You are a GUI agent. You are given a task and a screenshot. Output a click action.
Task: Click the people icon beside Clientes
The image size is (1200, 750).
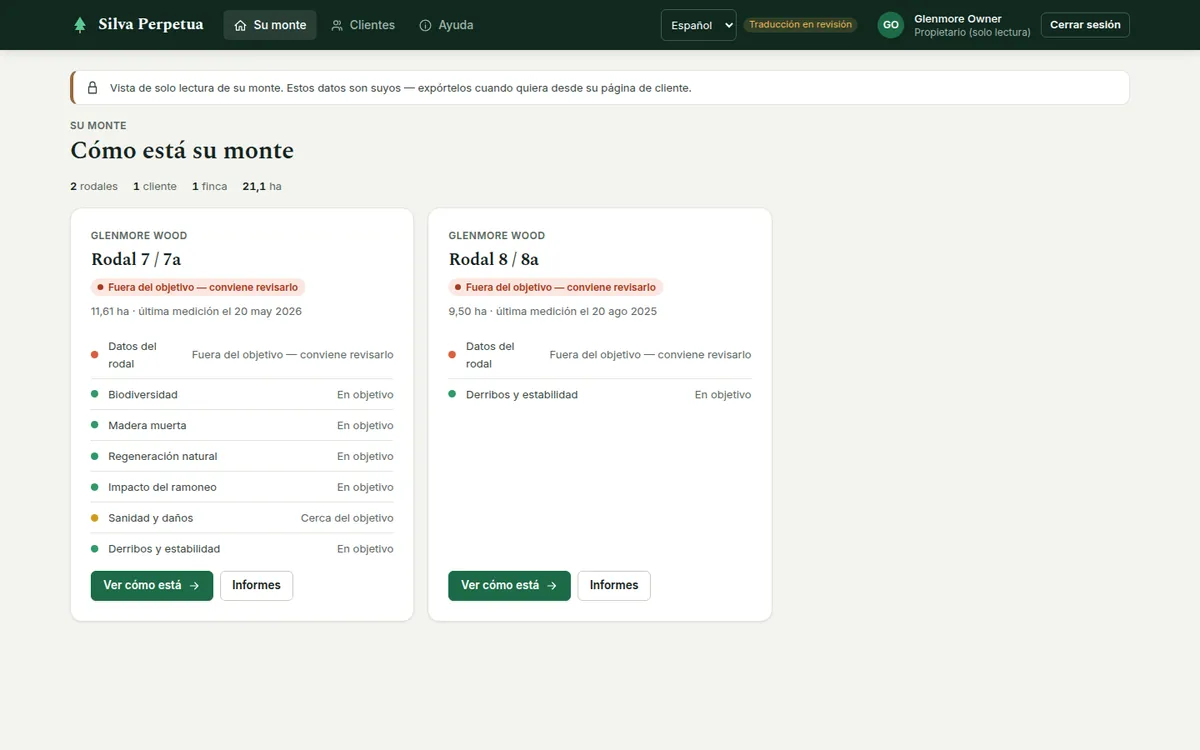(x=337, y=25)
